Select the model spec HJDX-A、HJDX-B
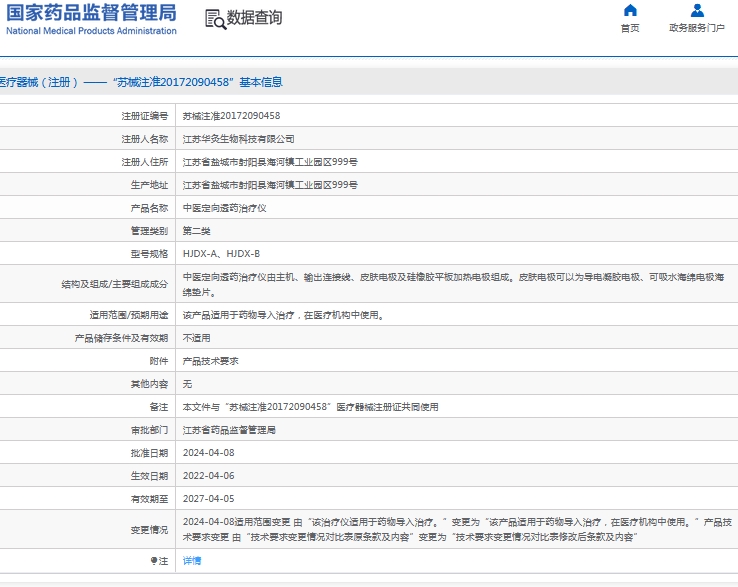The height and width of the screenshot is (587, 738). click(221, 254)
